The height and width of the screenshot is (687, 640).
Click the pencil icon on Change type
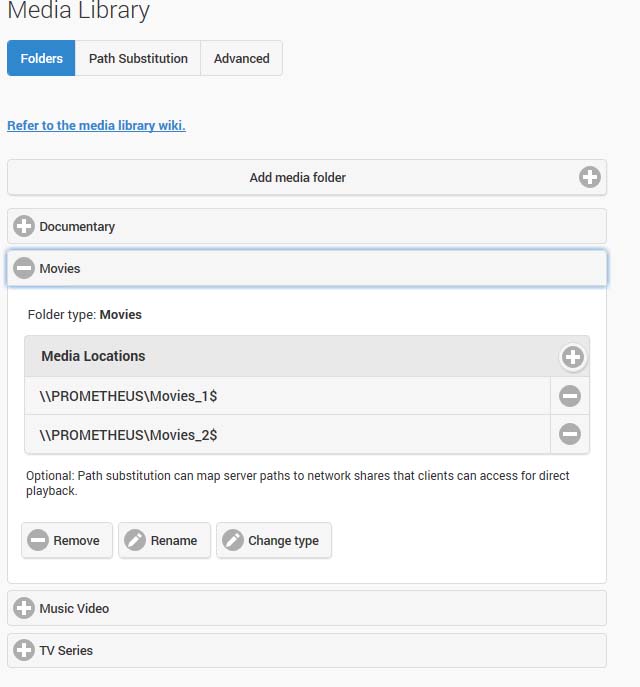coord(232,540)
